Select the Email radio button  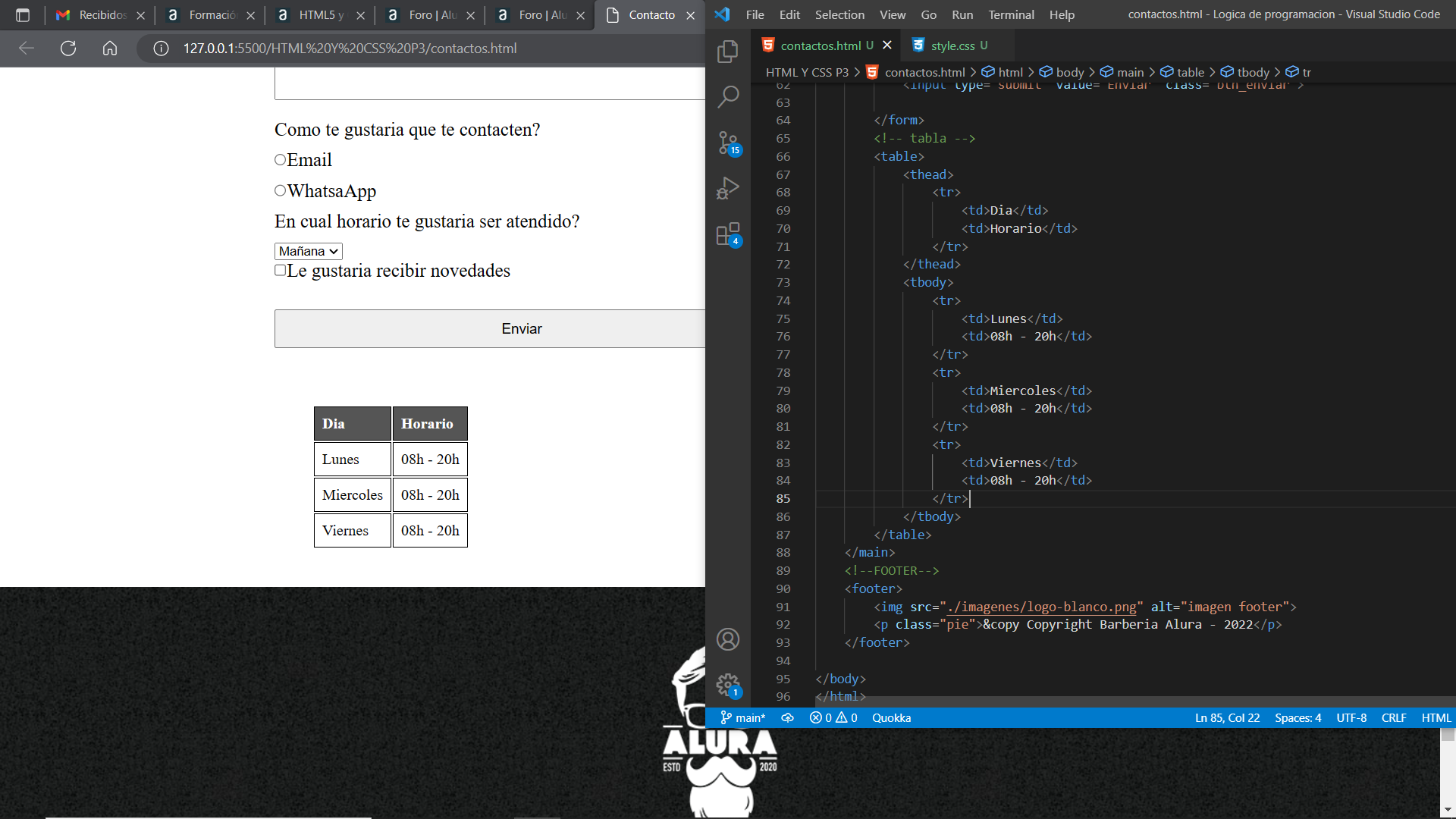point(280,159)
